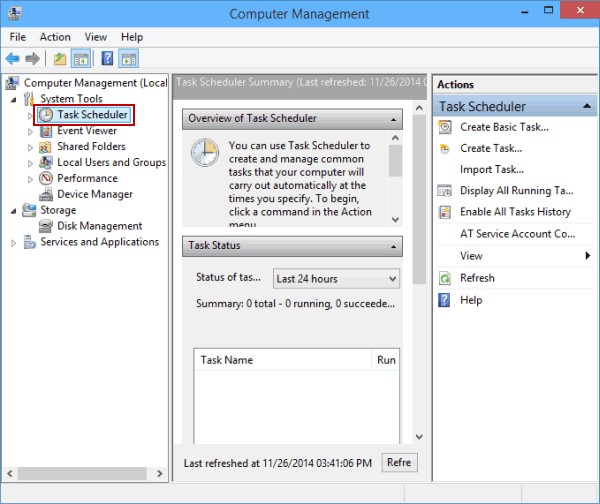Click the overview text scrollbar down arrow
This screenshot has height=504, width=600.
(395, 219)
